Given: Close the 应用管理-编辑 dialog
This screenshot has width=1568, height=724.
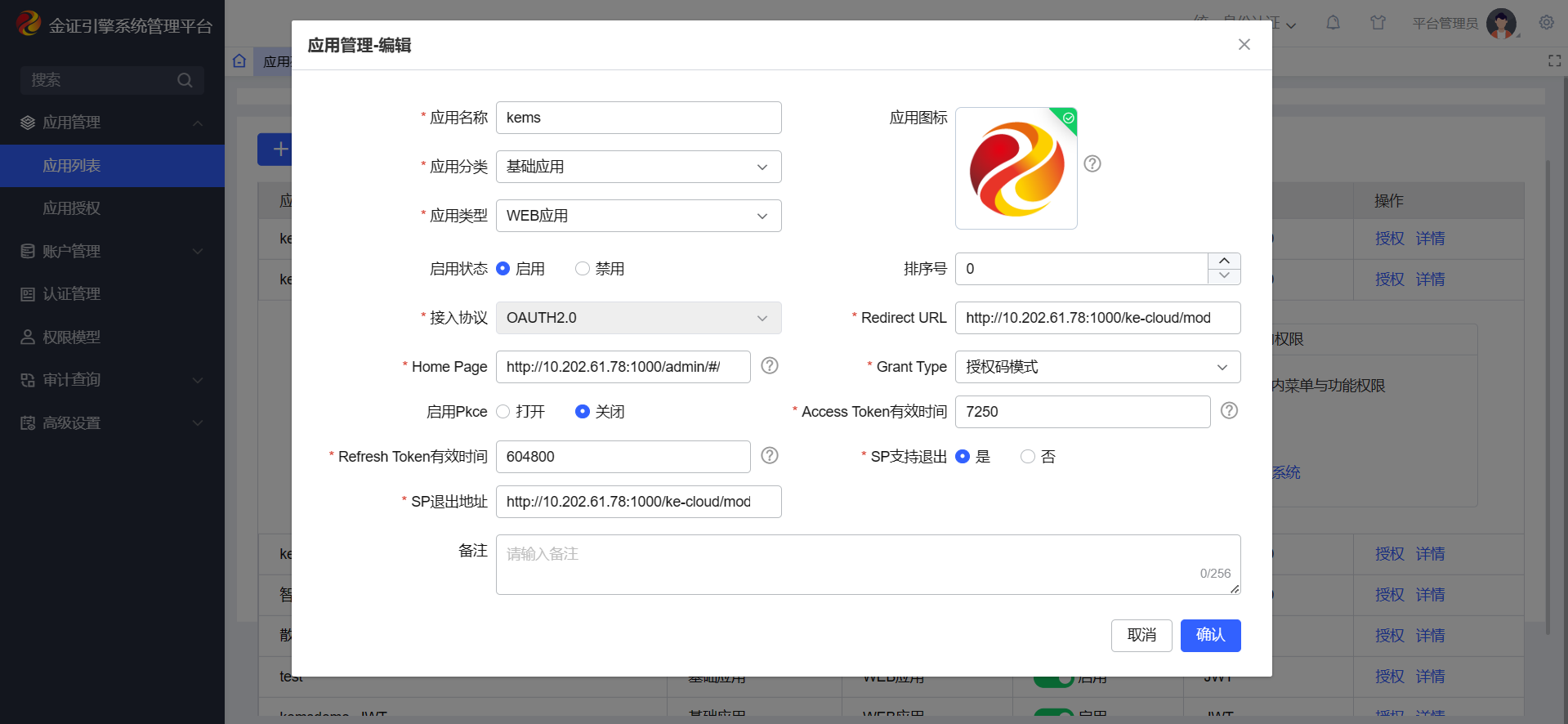Looking at the screenshot, I should tap(1244, 44).
